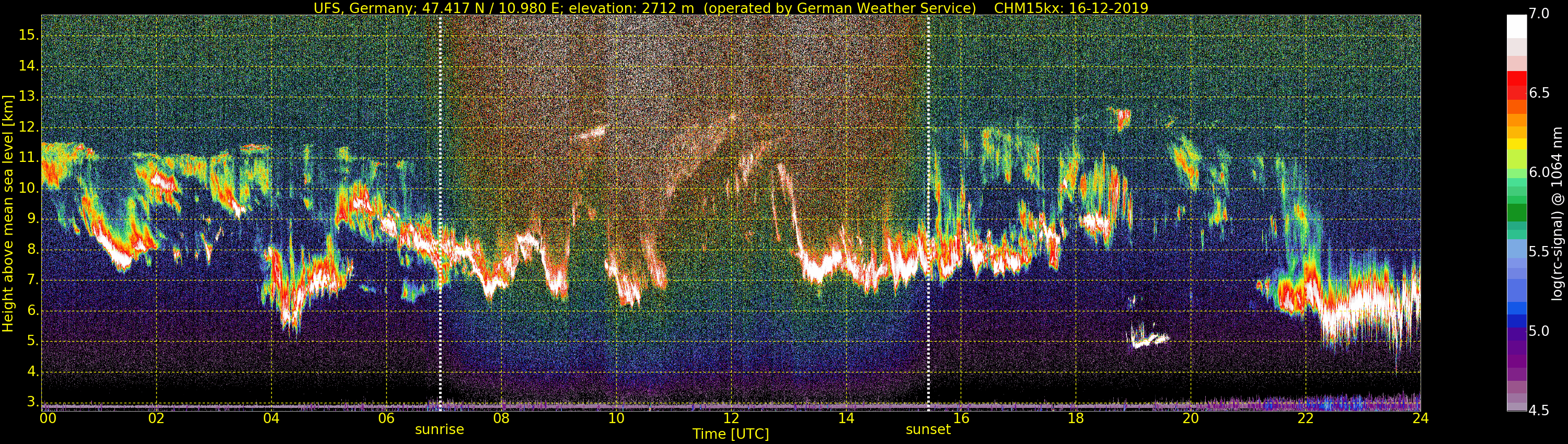This screenshot has width=1568, height=444.
Task: Click the x-axis tick label '08'
Action: (502, 418)
